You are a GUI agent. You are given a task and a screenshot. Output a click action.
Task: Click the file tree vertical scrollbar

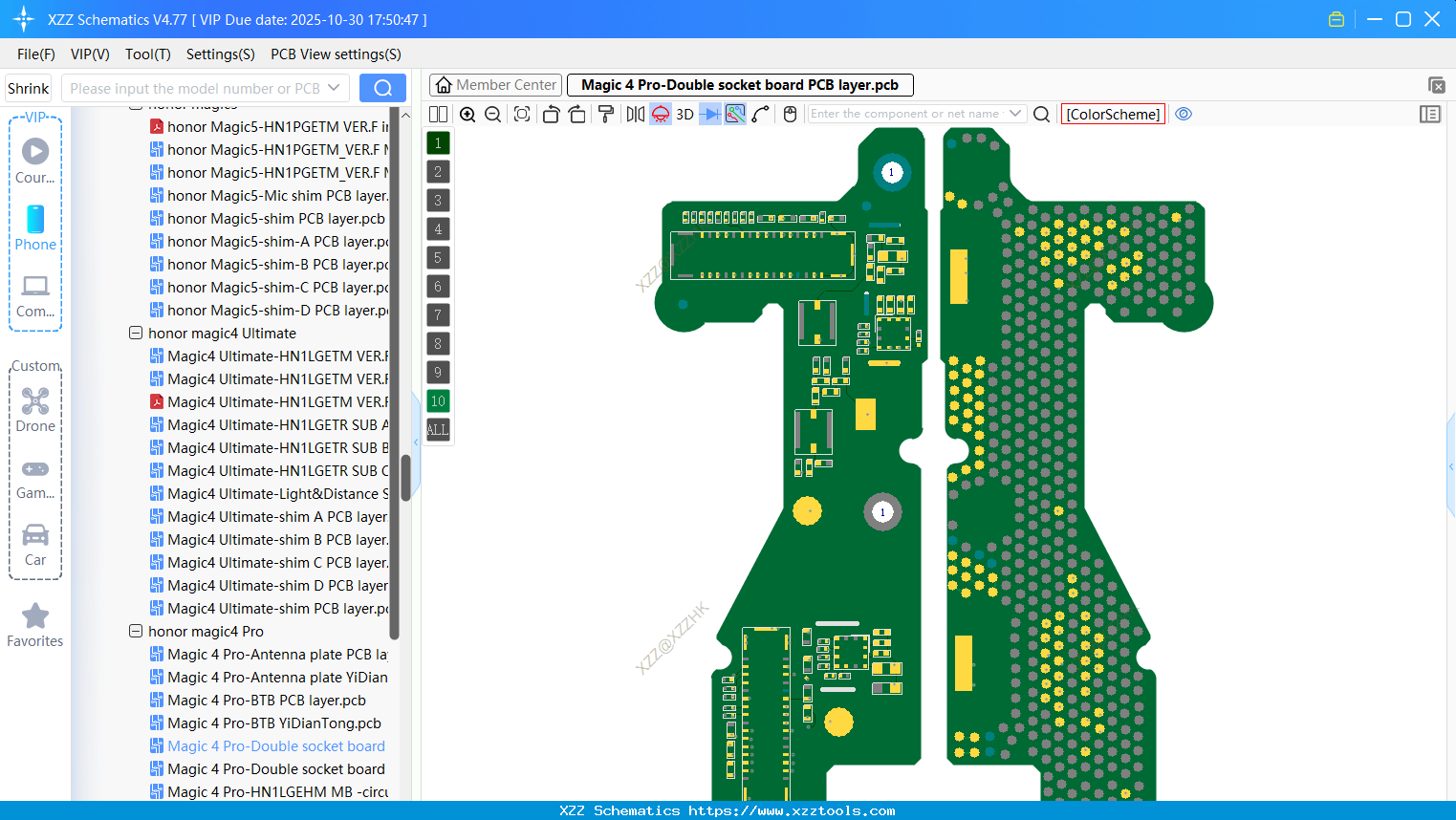[405, 477]
